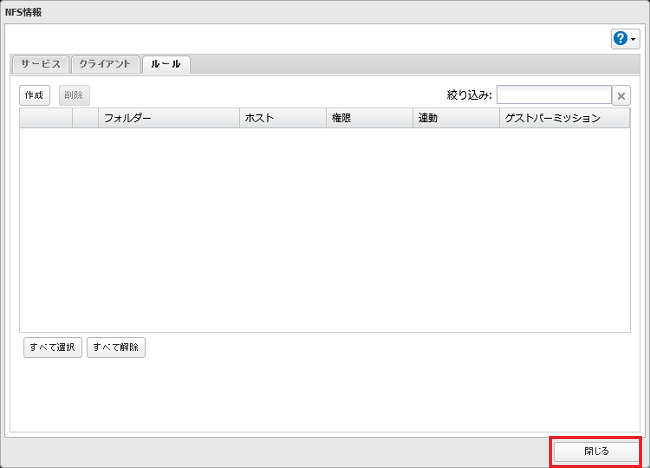Open the help question-mark menu
The width and height of the screenshot is (650, 468).
coord(625,39)
